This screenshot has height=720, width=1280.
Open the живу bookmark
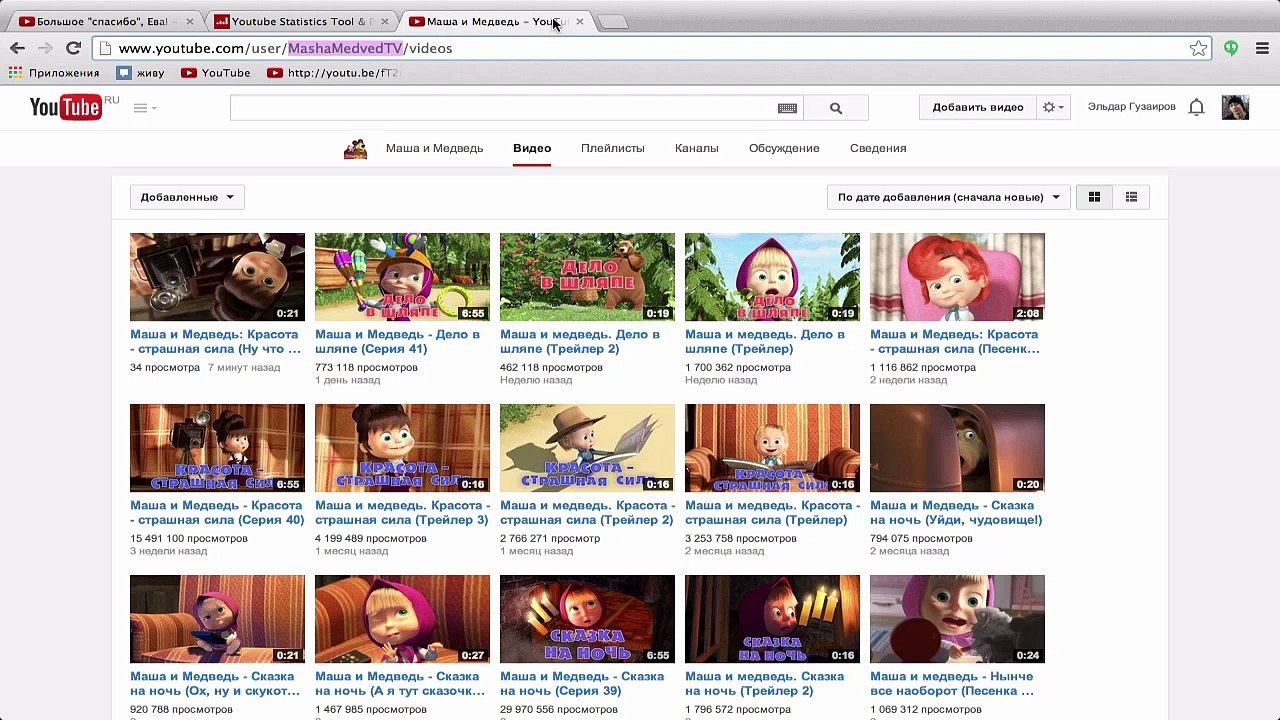click(x=141, y=73)
